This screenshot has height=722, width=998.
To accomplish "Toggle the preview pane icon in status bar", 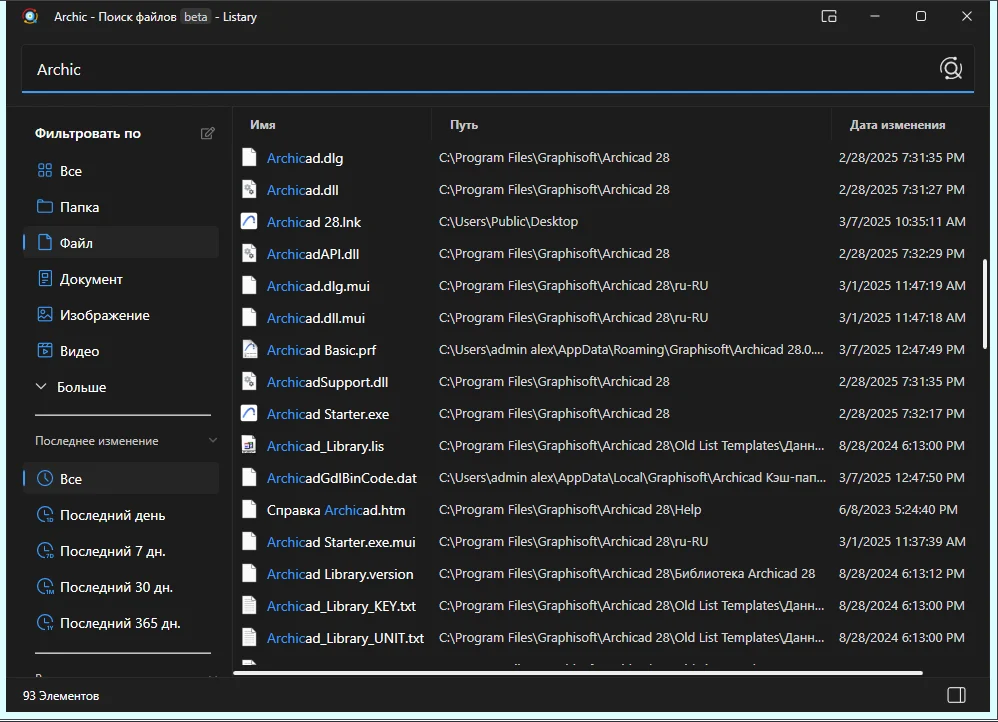I will 955,695.
